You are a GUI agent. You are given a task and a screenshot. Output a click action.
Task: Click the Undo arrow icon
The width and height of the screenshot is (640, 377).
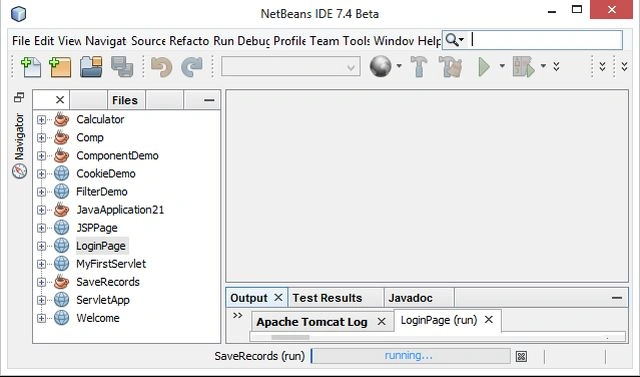161,67
